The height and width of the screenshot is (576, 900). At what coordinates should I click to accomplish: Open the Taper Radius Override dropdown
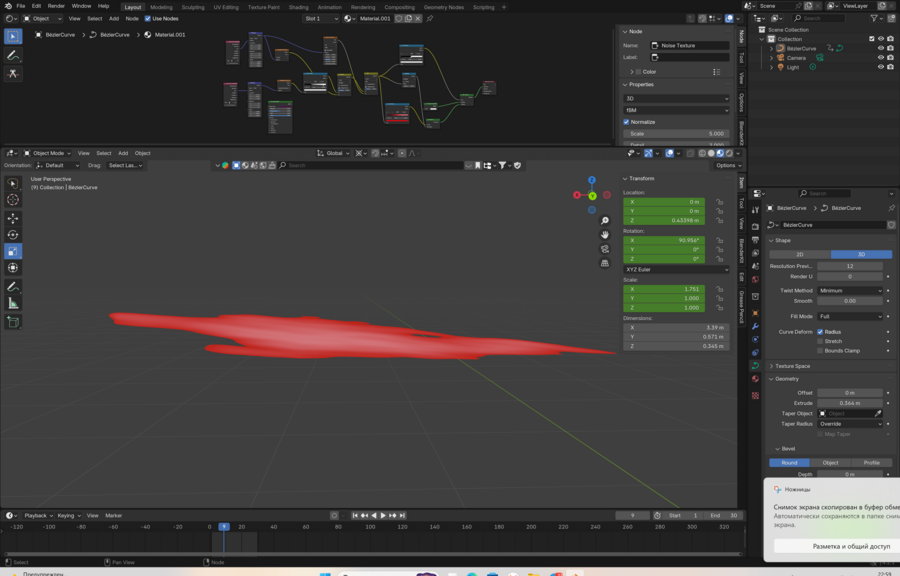(x=850, y=424)
